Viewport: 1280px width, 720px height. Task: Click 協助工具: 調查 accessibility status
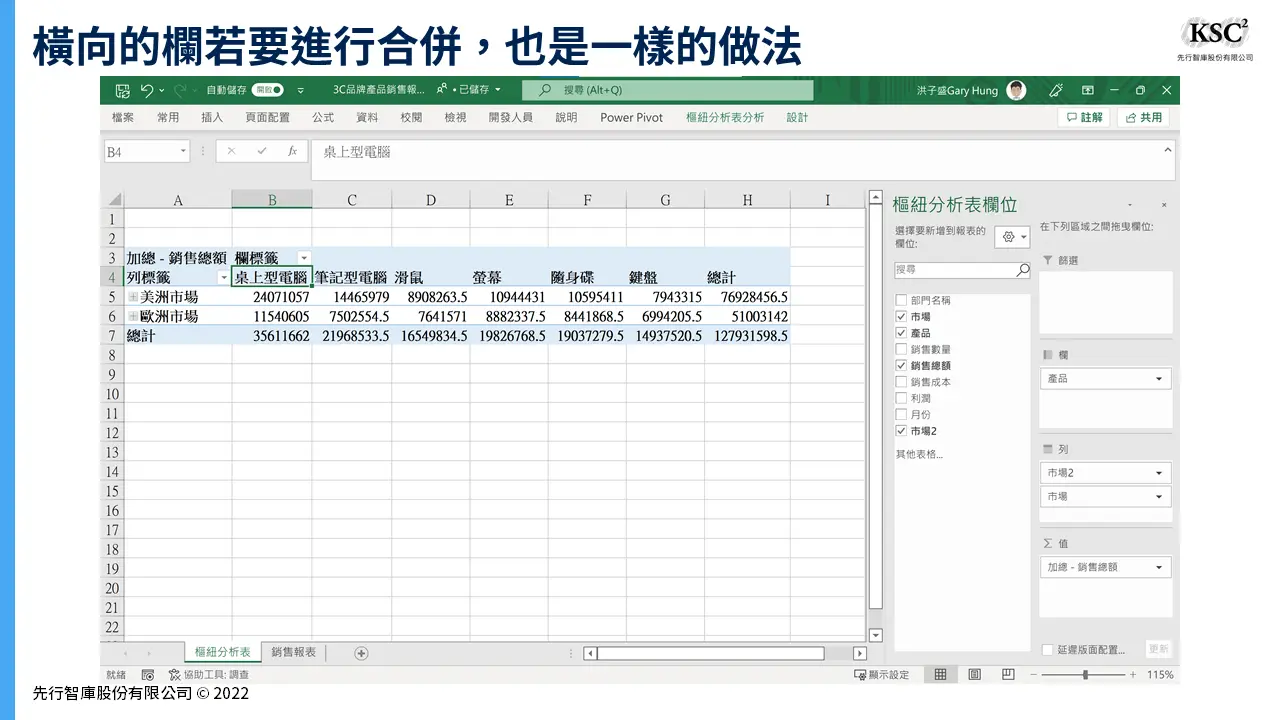(x=209, y=675)
